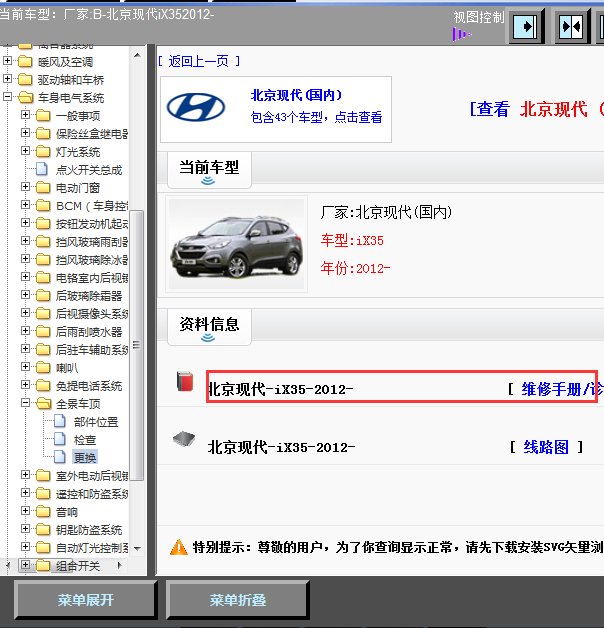This screenshot has width=604, height=628.
Task: Click the 查看 北京现代 link at right
Action: coord(537,109)
